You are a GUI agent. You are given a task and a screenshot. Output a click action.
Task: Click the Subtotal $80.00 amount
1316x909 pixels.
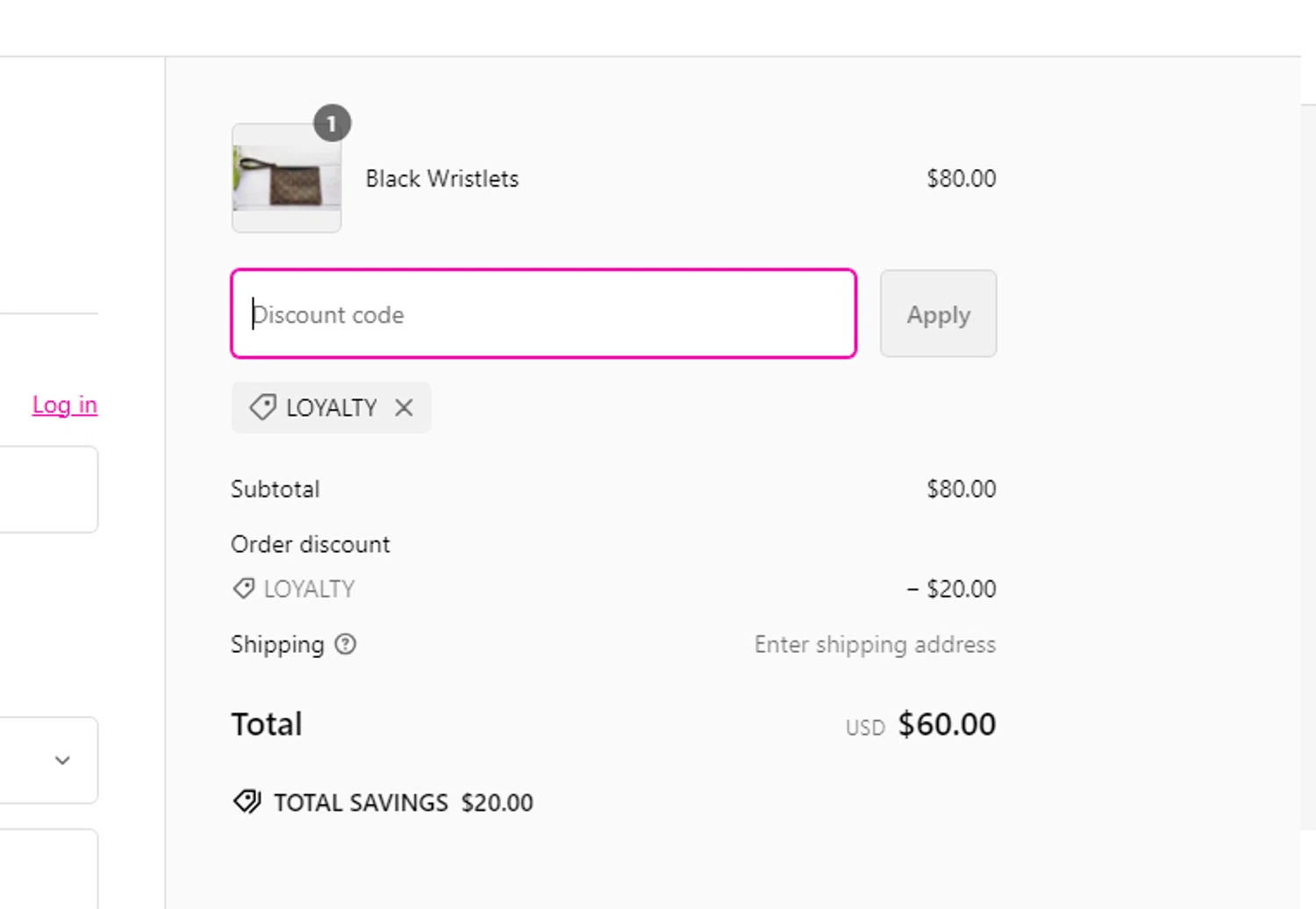click(x=961, y=489)
